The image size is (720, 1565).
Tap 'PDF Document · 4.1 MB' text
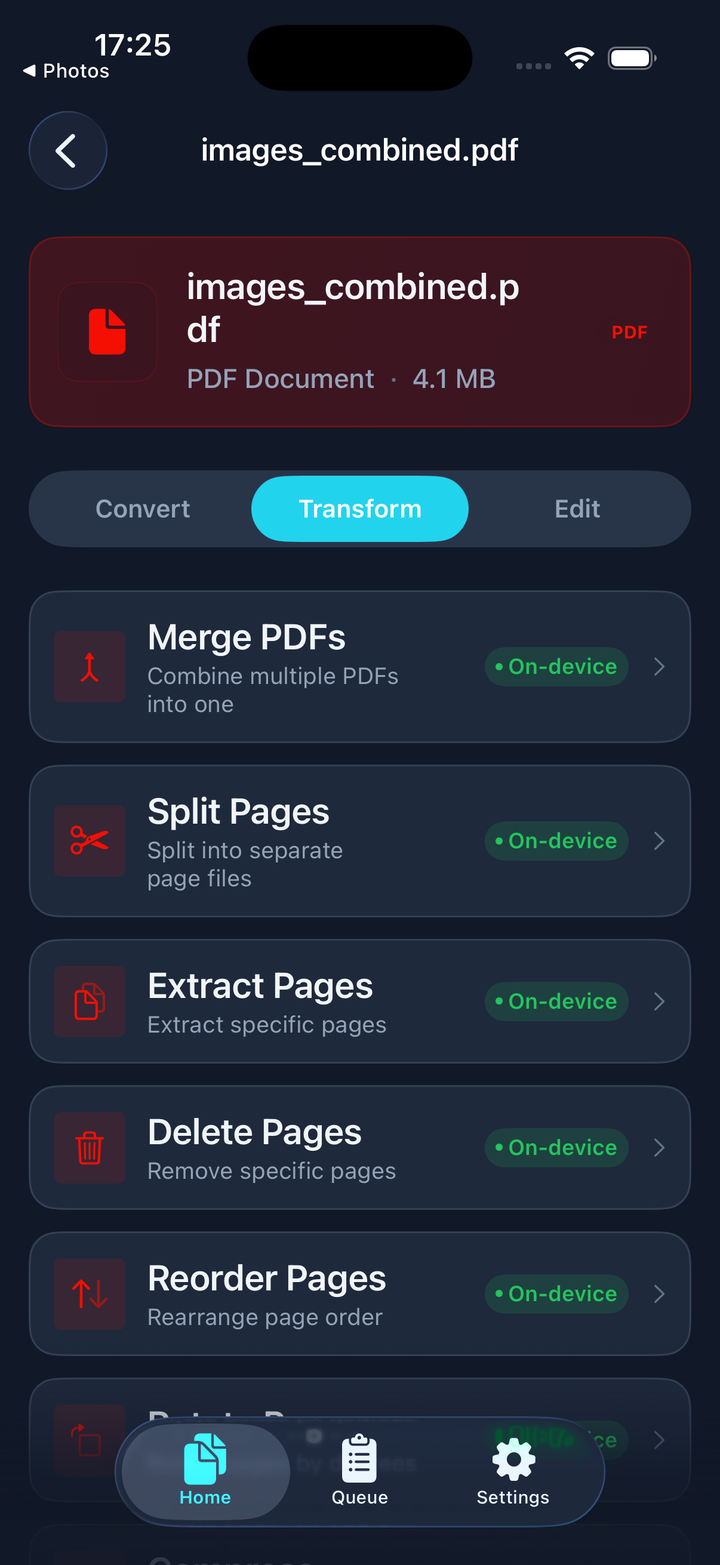pyautogui.click(x=341, y=379)
